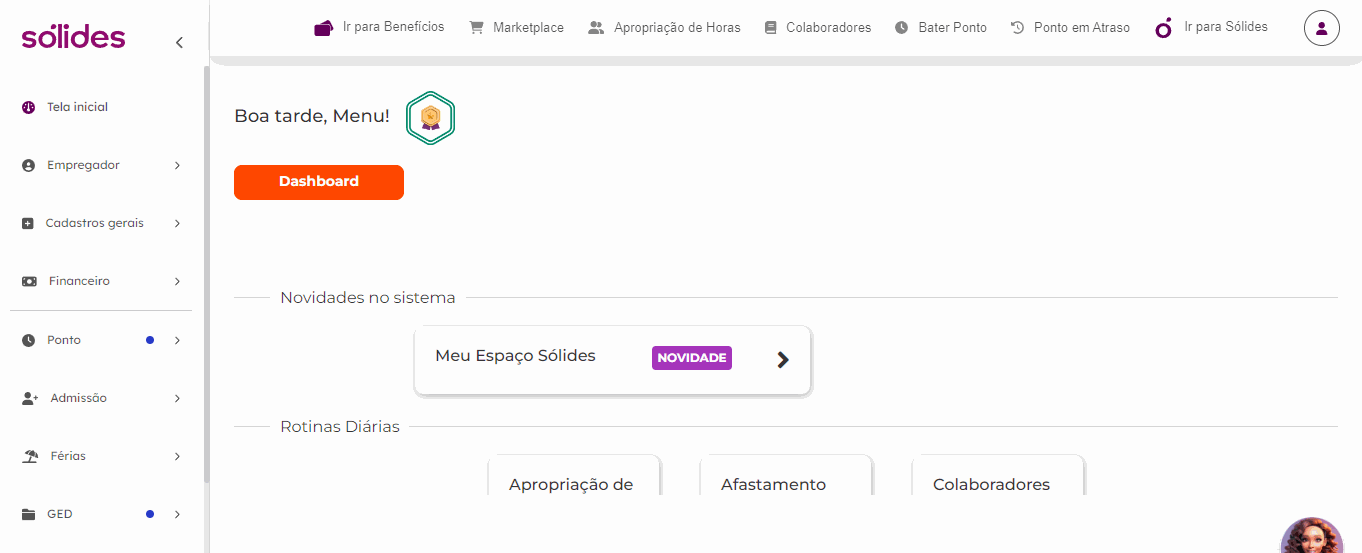This screenshot has height=553, width=1362.
Task: Click the blue notification dot beside Ponto
Action: (150, 340)
